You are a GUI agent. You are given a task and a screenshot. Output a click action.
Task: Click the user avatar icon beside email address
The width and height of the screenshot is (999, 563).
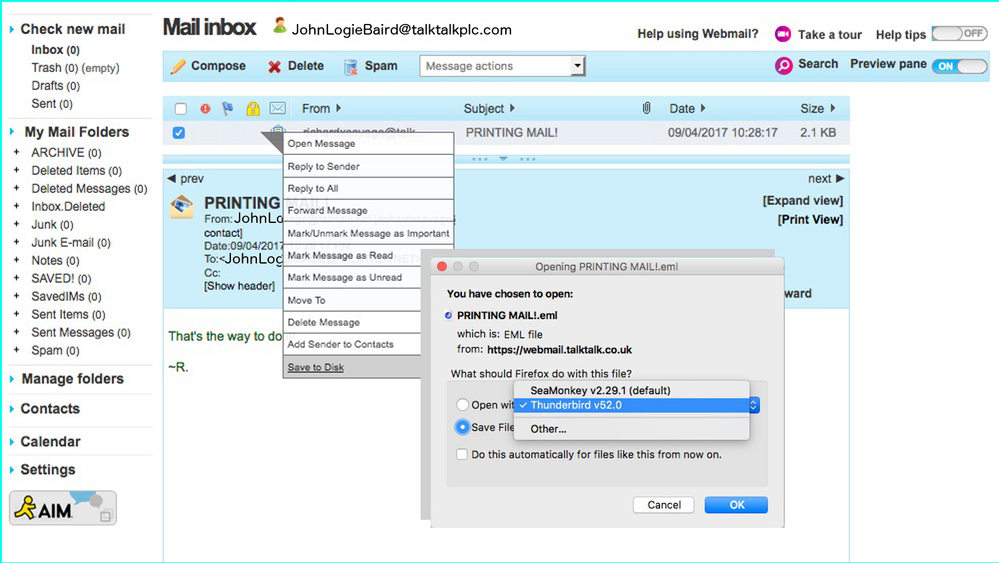279,25
